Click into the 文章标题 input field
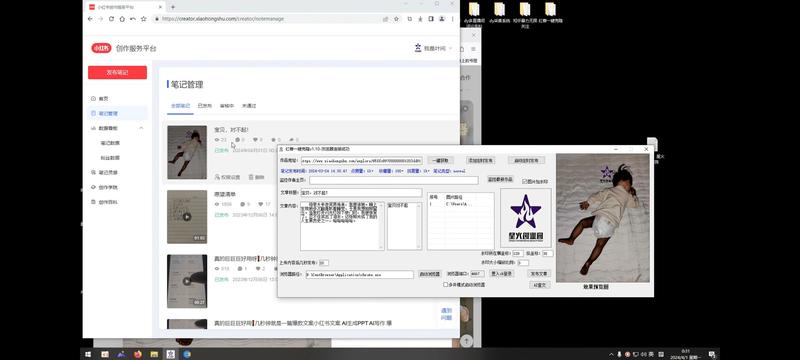This screenshot has height=360, width=800. [x=361, y=193]
